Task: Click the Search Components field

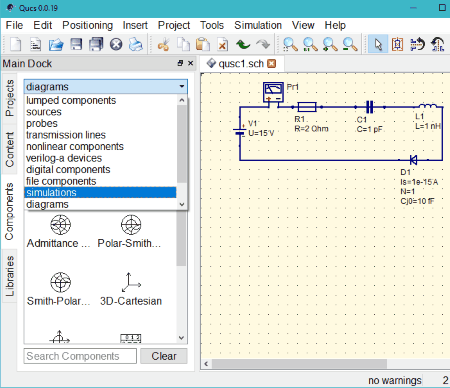Action: pyautogui.click(x=80, y=356)
